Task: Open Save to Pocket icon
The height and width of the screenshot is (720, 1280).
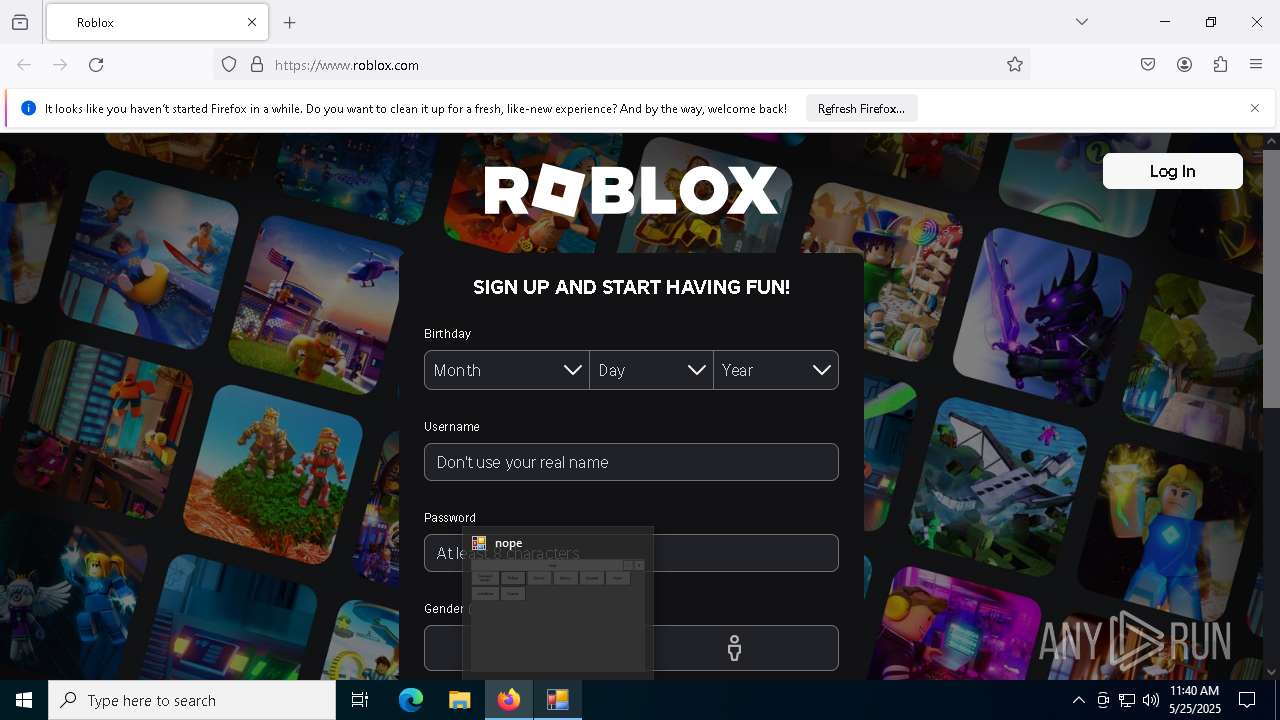Action: click(1148, 65)
